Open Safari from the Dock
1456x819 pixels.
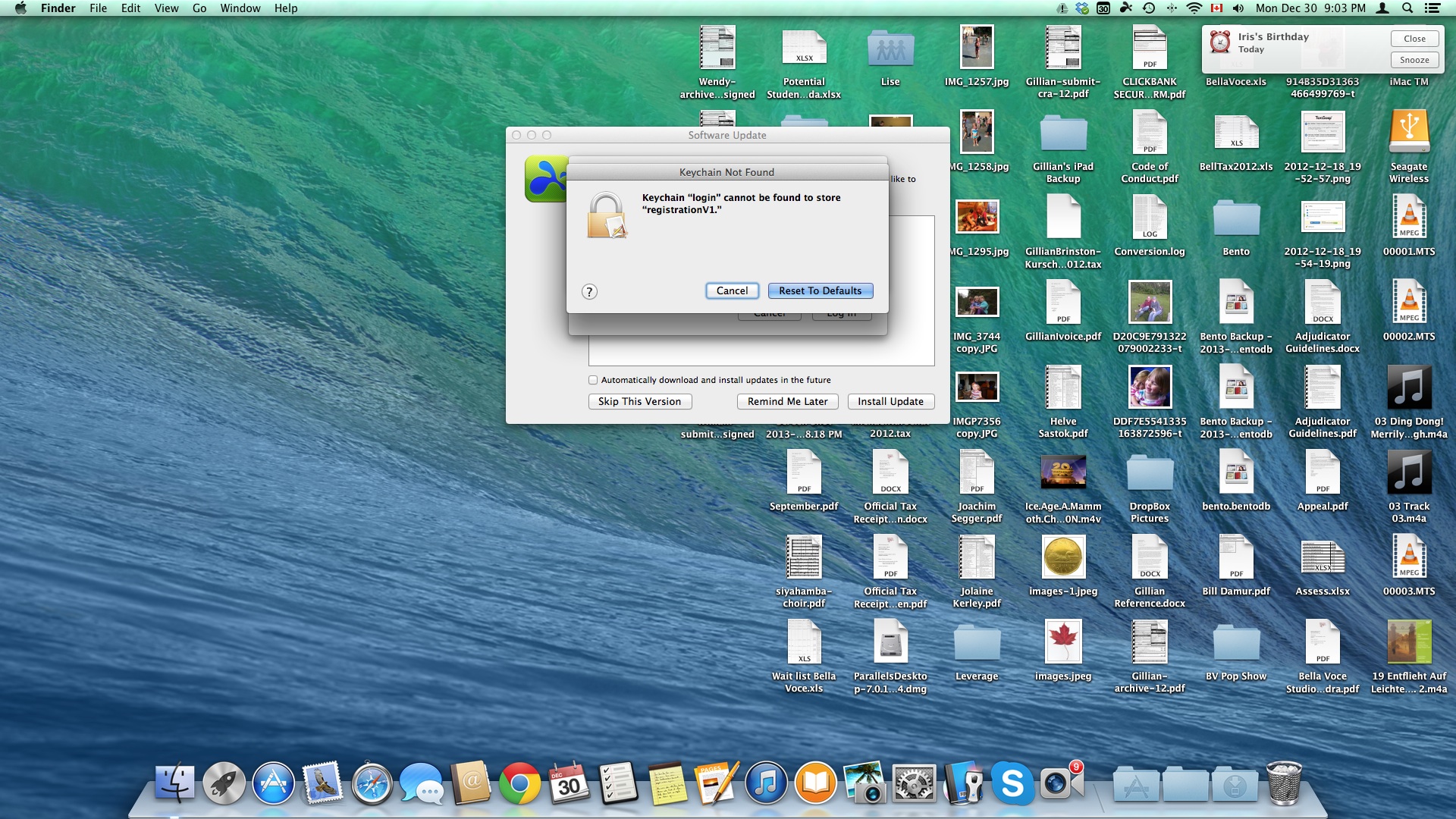(x=372, y=784)
